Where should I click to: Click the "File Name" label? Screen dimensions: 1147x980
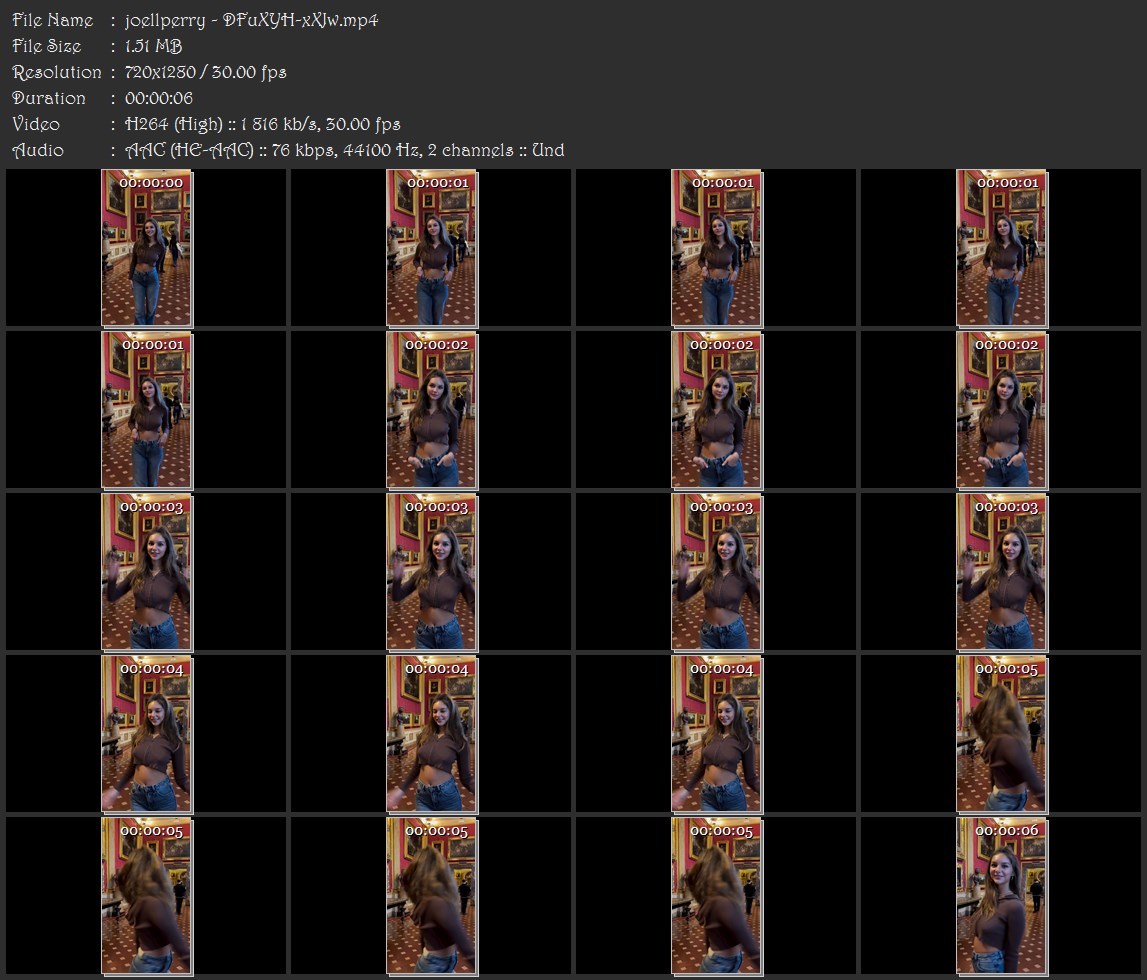point(53,20)
